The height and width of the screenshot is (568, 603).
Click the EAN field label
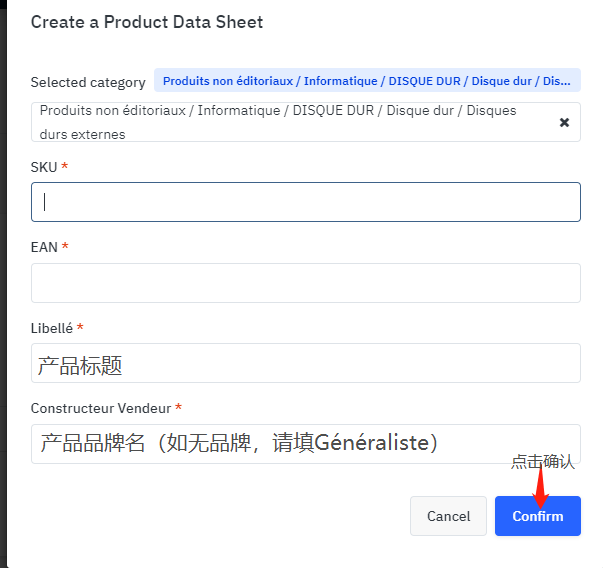pos(44,247)
